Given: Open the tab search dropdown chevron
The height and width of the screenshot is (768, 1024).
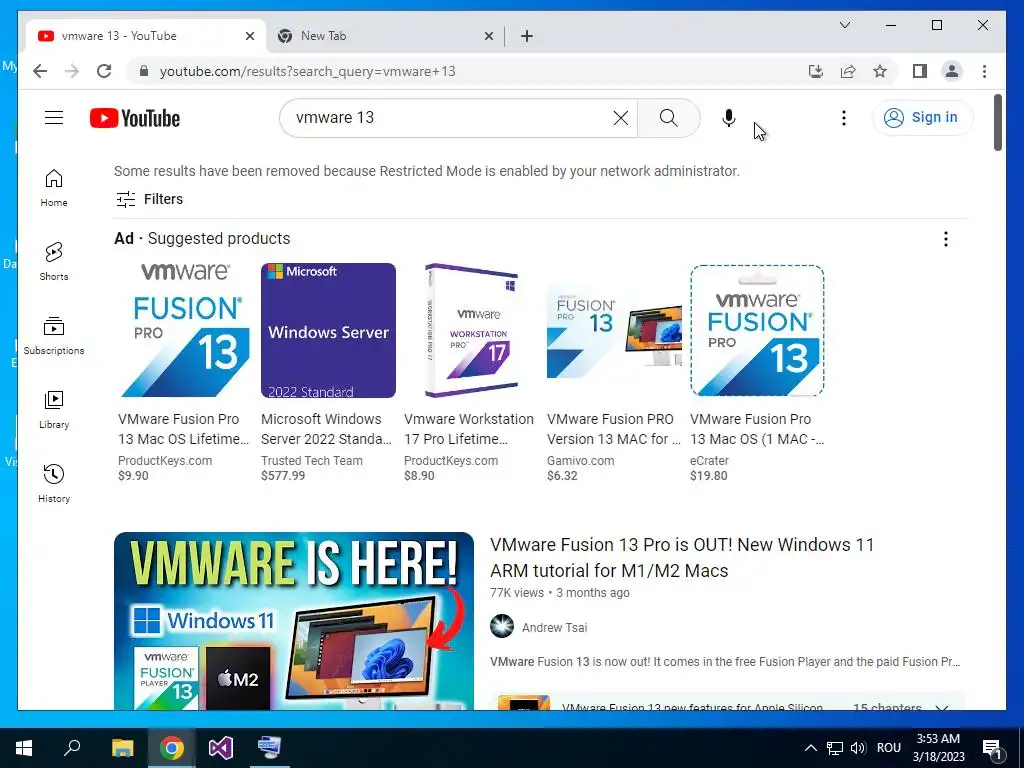Looking at the screenshot, I should (844, 25).
